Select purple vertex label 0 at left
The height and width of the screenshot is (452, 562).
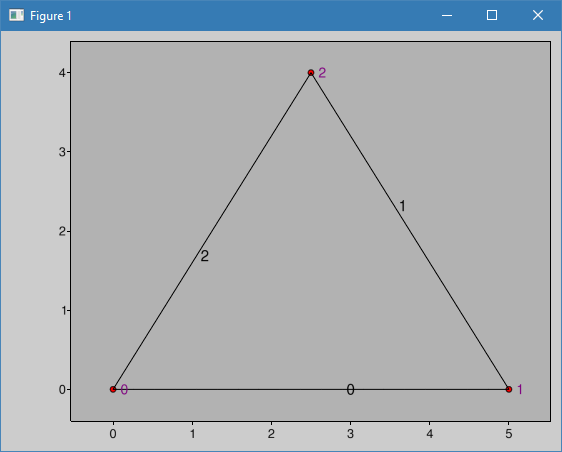pyautogui.click(x=124, y=390)
